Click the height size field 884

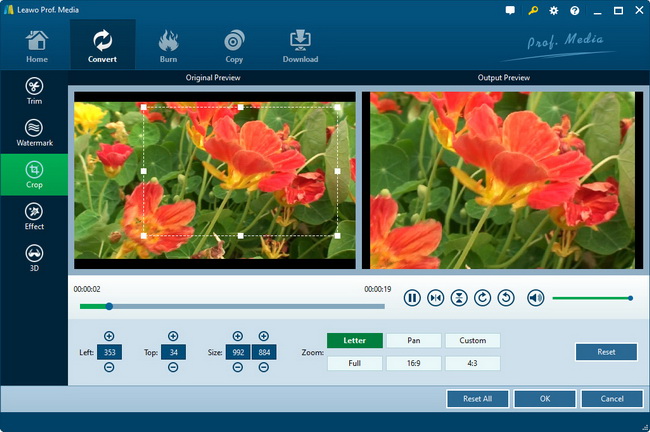[264, 352]
